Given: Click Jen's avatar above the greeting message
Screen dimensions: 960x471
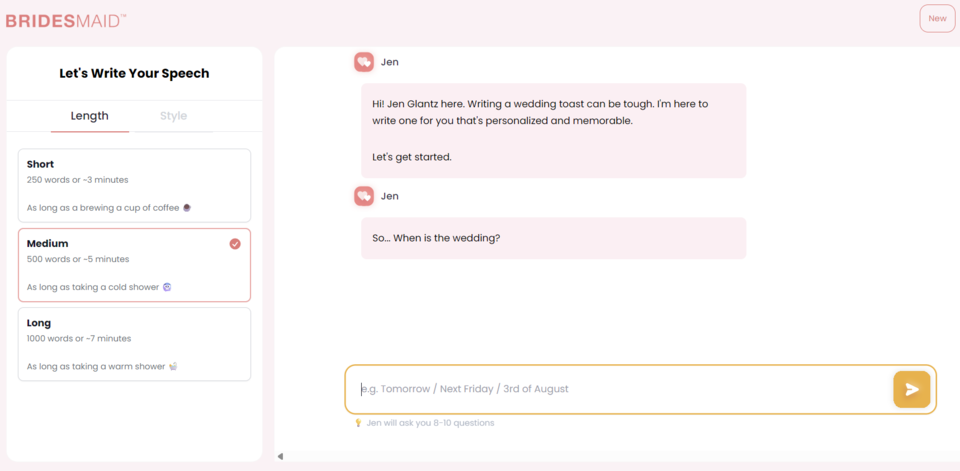Looking at the screenshot, I should tap(364, 62).
